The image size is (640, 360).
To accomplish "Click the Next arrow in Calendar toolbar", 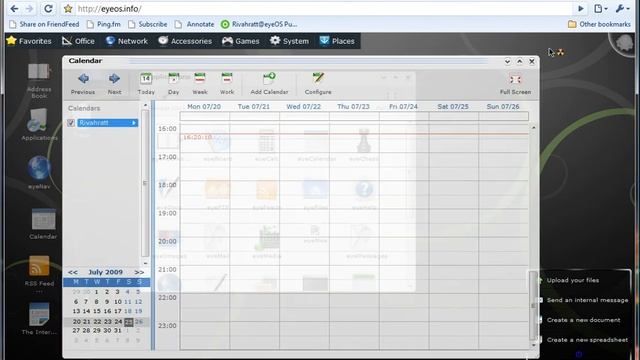I will coord(114,84).
